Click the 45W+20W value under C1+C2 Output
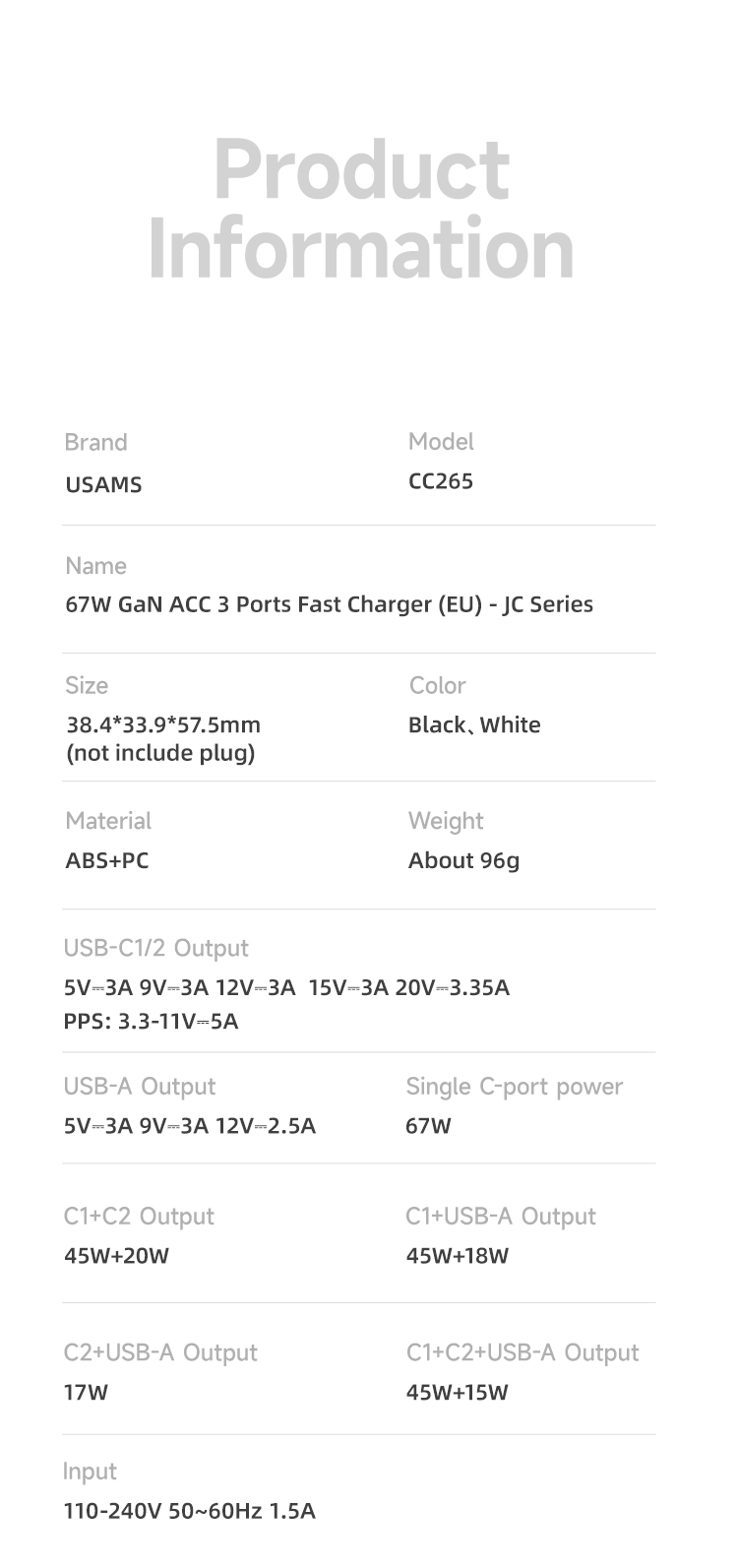Viewport: 738px width, 1568px height. click(x=116, y=1256)
